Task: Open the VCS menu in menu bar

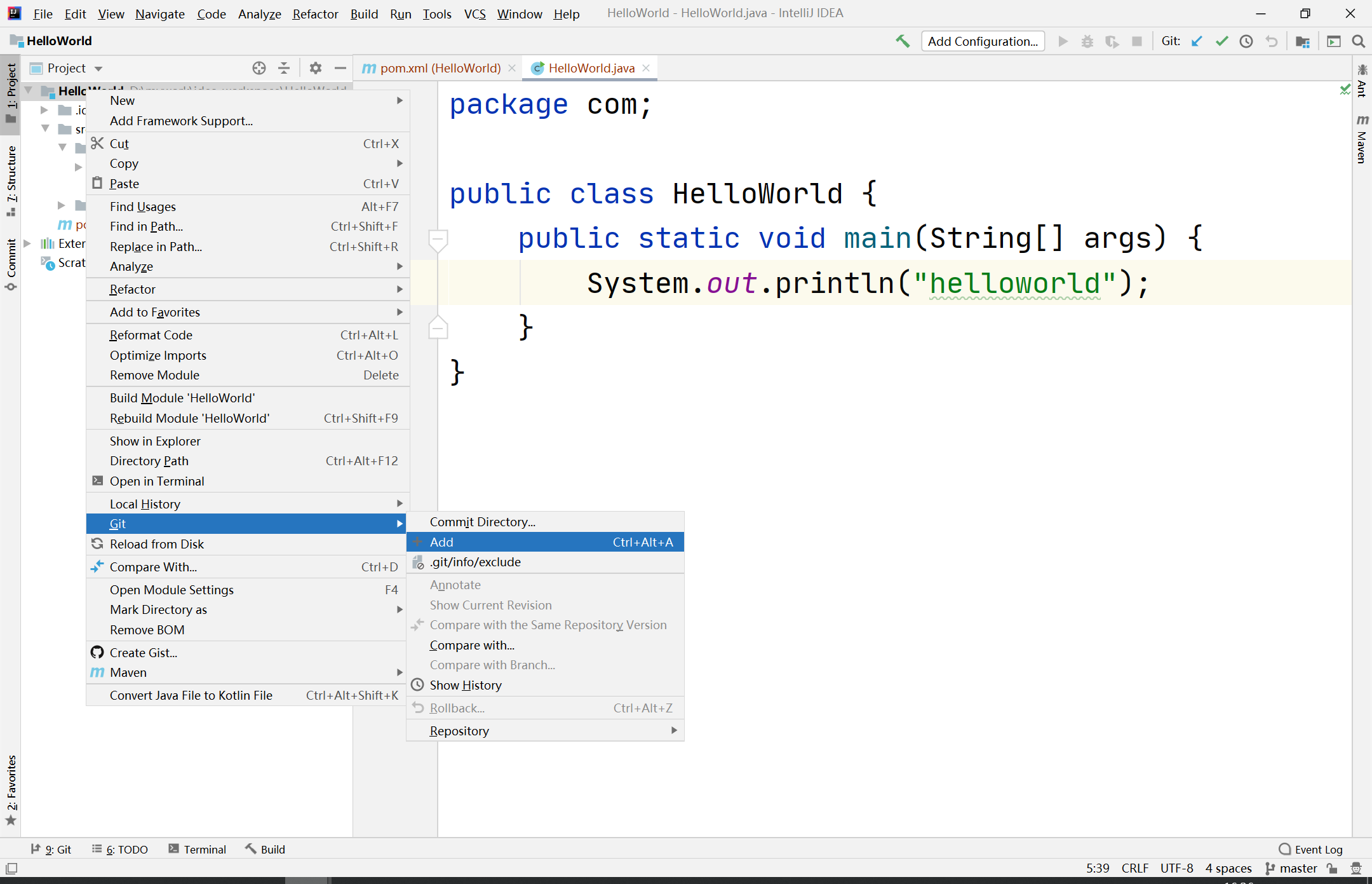Action: point(474,13)
